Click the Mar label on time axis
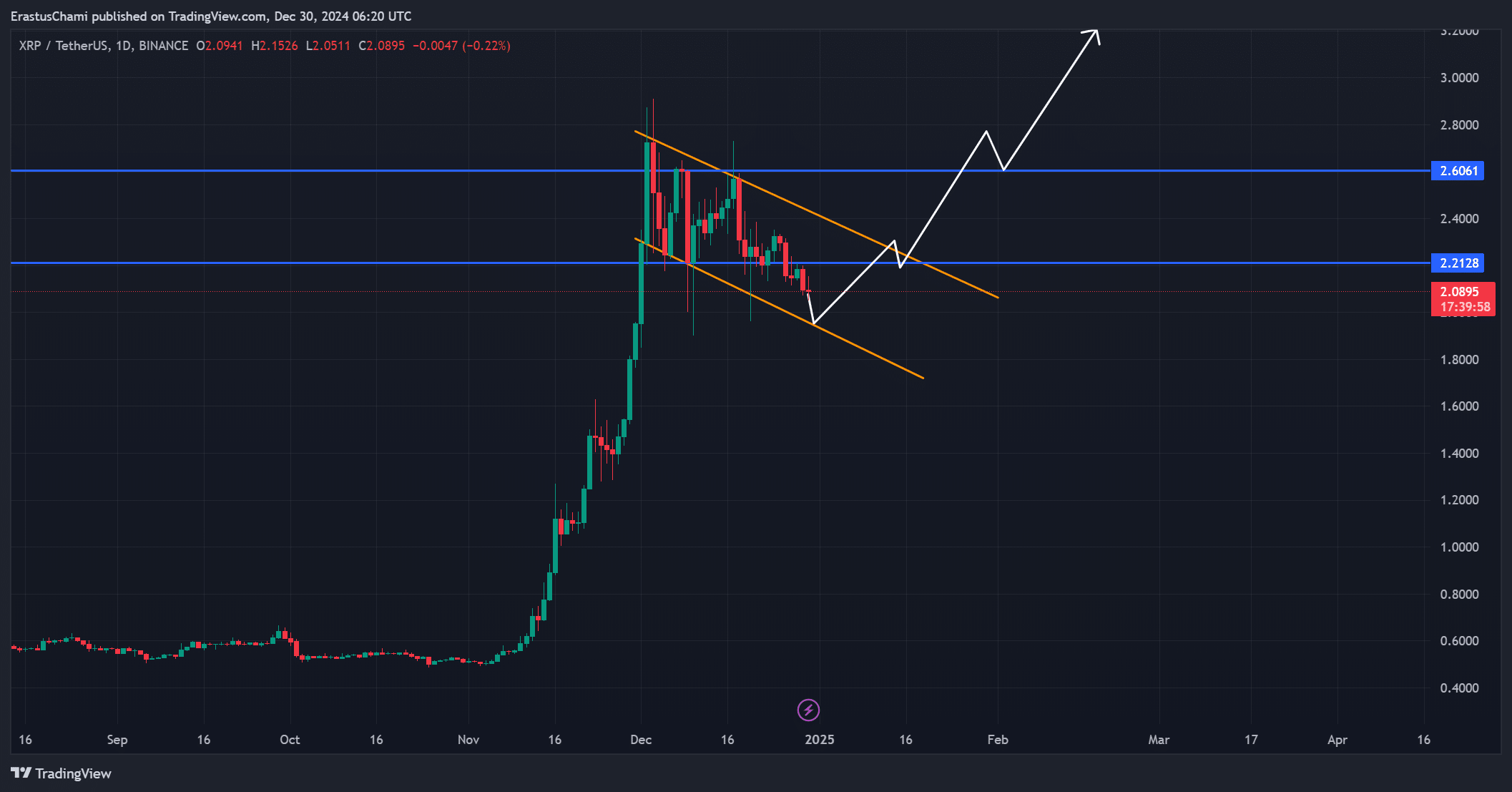Screen dimensions: 1512x792 1159,740
